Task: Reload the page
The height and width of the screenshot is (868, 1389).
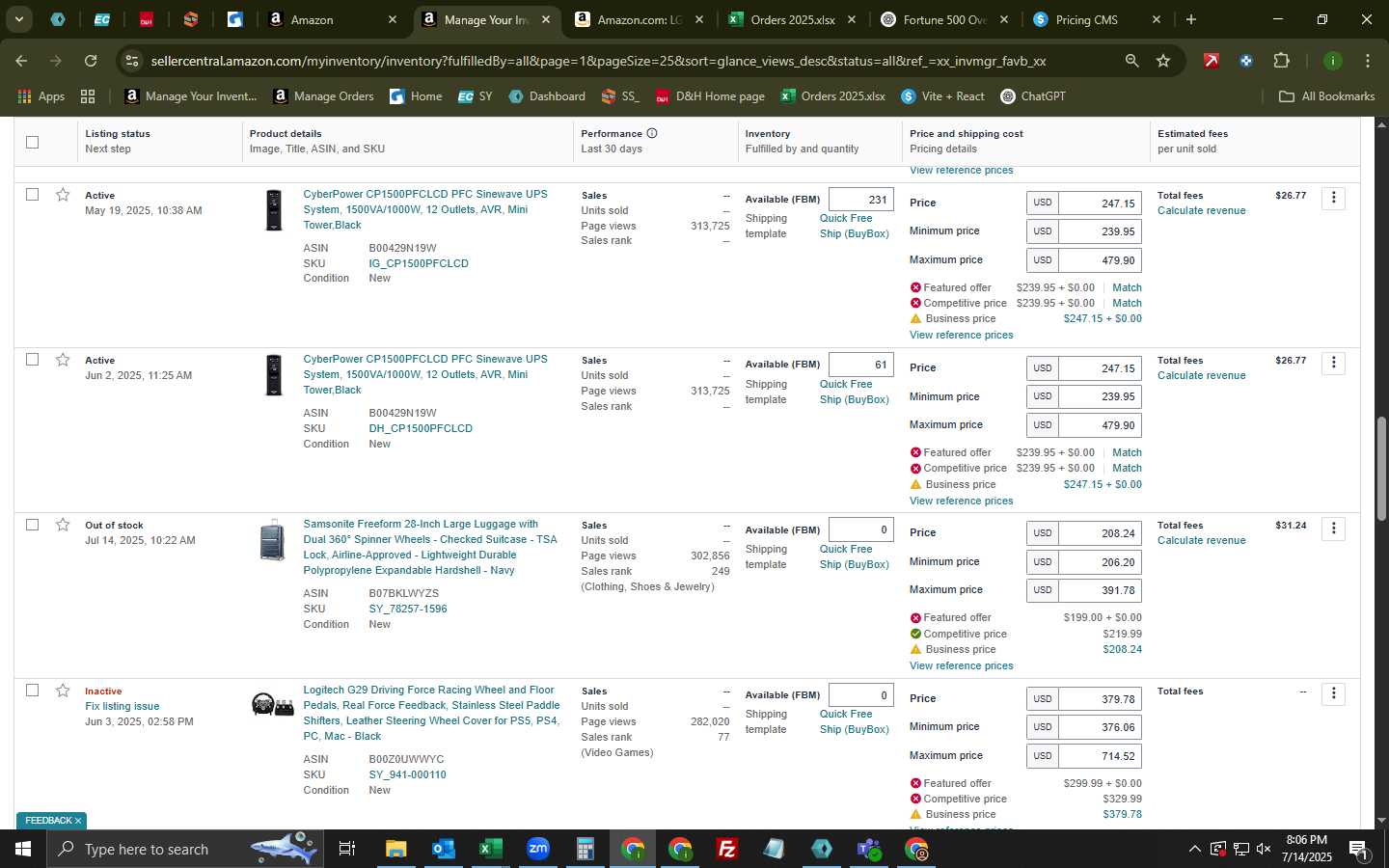Action: click(90, 61)
